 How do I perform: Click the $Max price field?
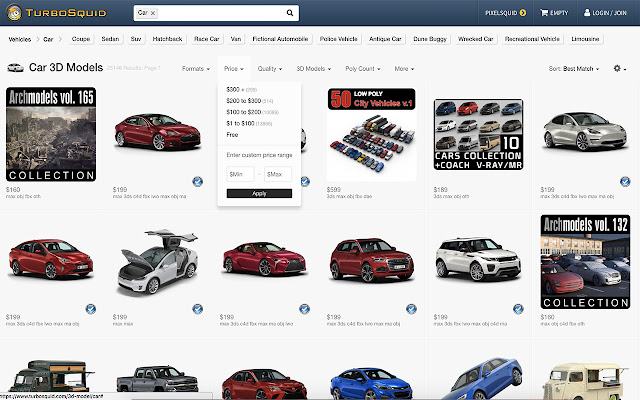coord(278,174)
